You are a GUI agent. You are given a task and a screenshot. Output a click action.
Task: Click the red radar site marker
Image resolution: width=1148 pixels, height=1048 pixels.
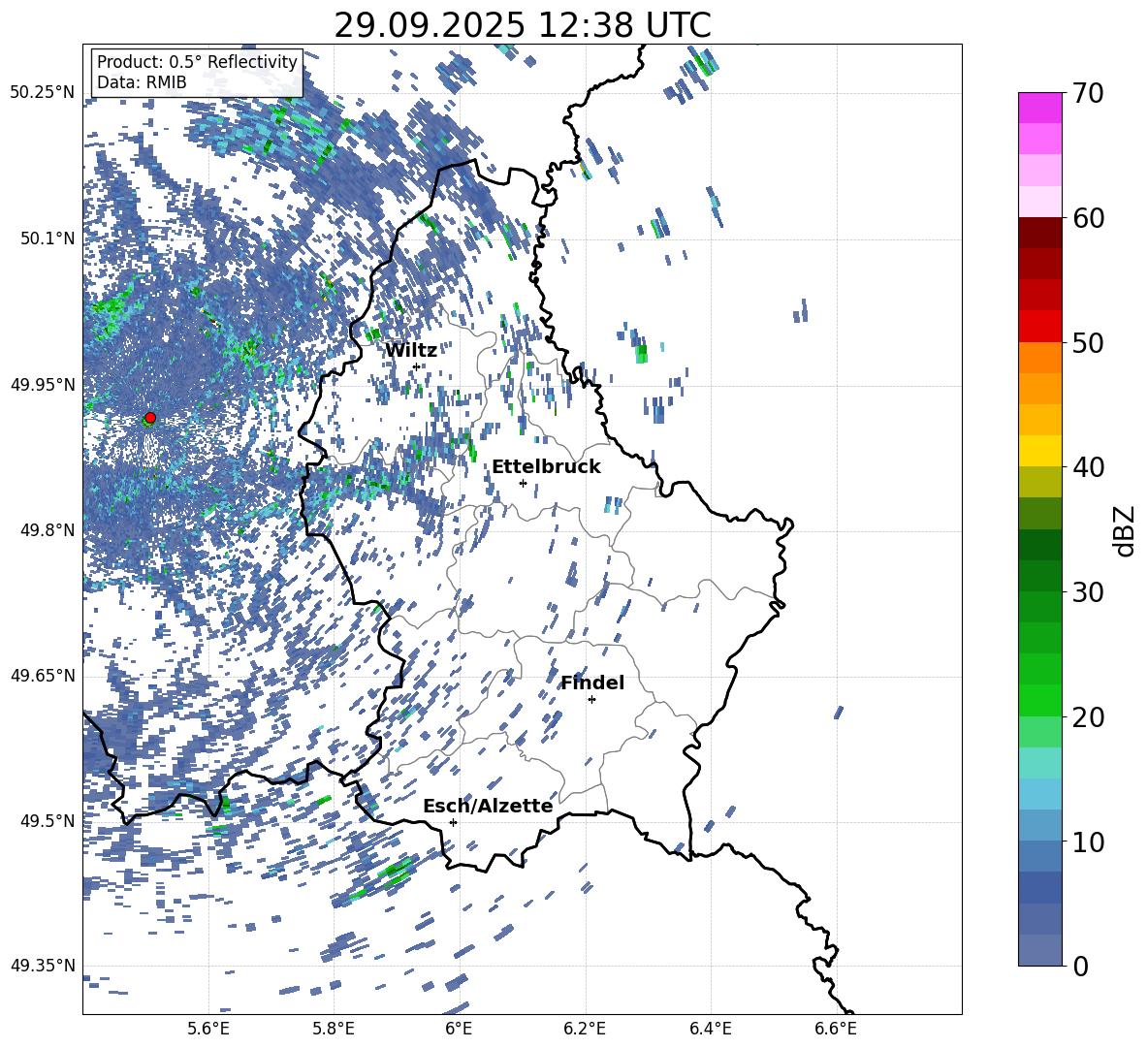(150, 418)
